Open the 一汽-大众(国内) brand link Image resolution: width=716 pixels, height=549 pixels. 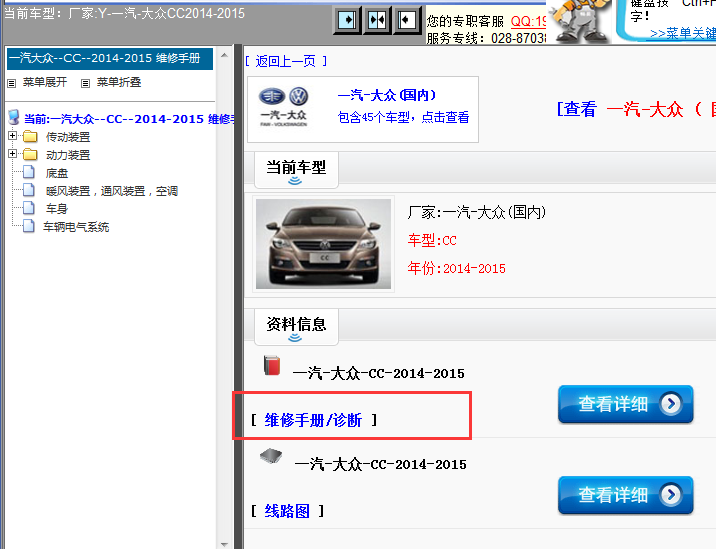coord(387,95)
